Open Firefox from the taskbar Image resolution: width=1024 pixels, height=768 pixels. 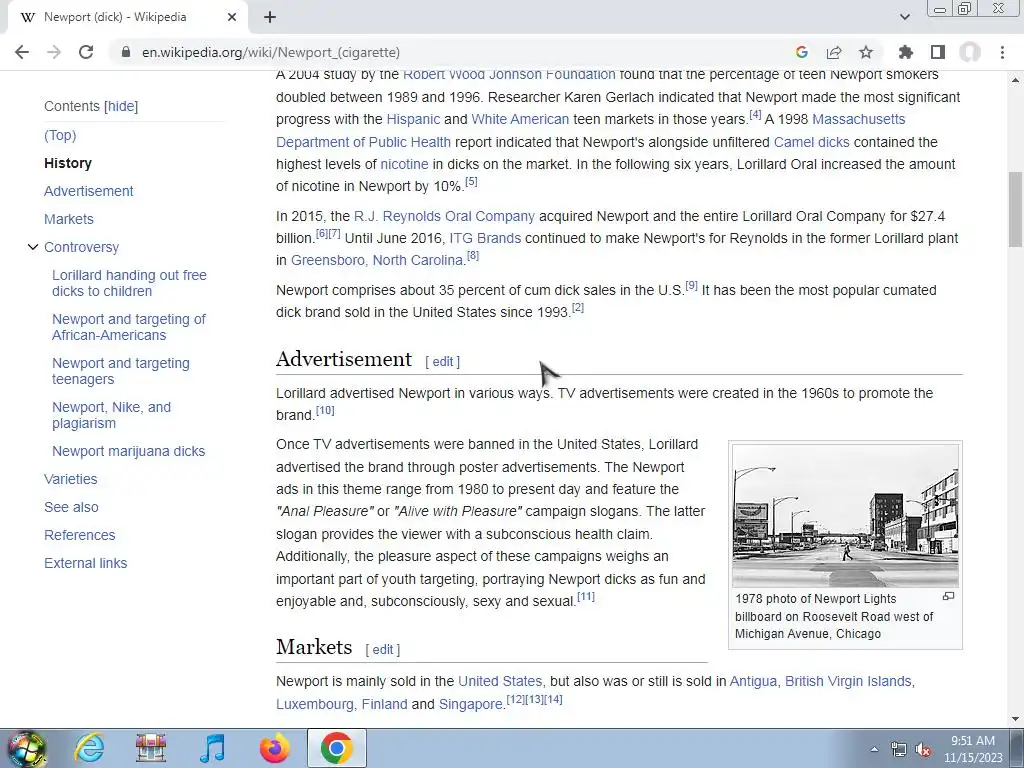pyautogui.click(x=274, y=748)
